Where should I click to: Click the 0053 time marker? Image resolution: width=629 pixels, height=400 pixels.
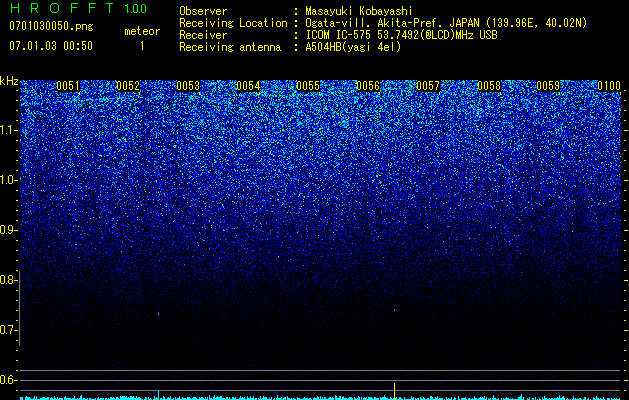[x=188, y=86]
